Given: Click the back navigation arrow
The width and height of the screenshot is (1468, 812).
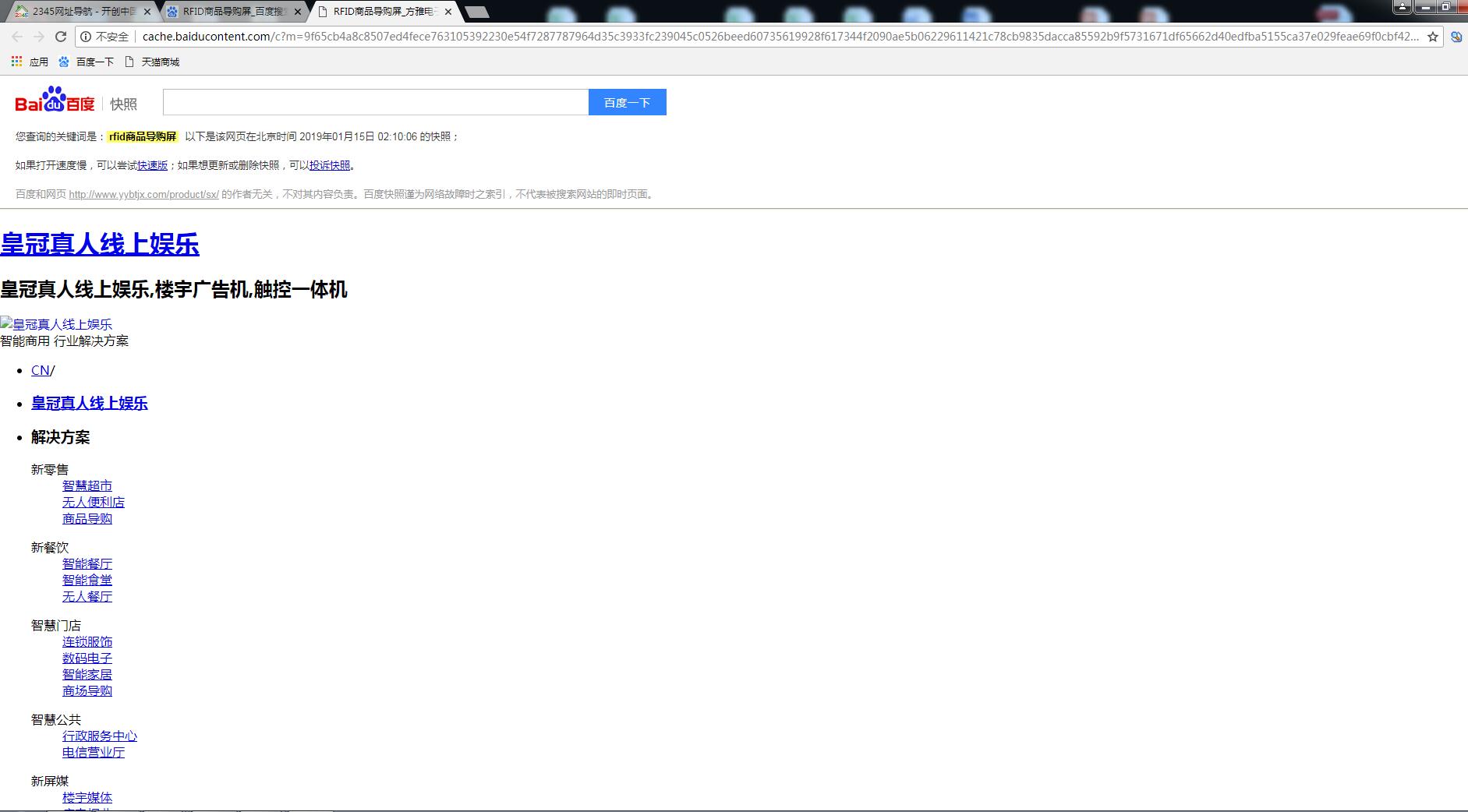Looking at the screenshot, I should click(x=17, y=37).
